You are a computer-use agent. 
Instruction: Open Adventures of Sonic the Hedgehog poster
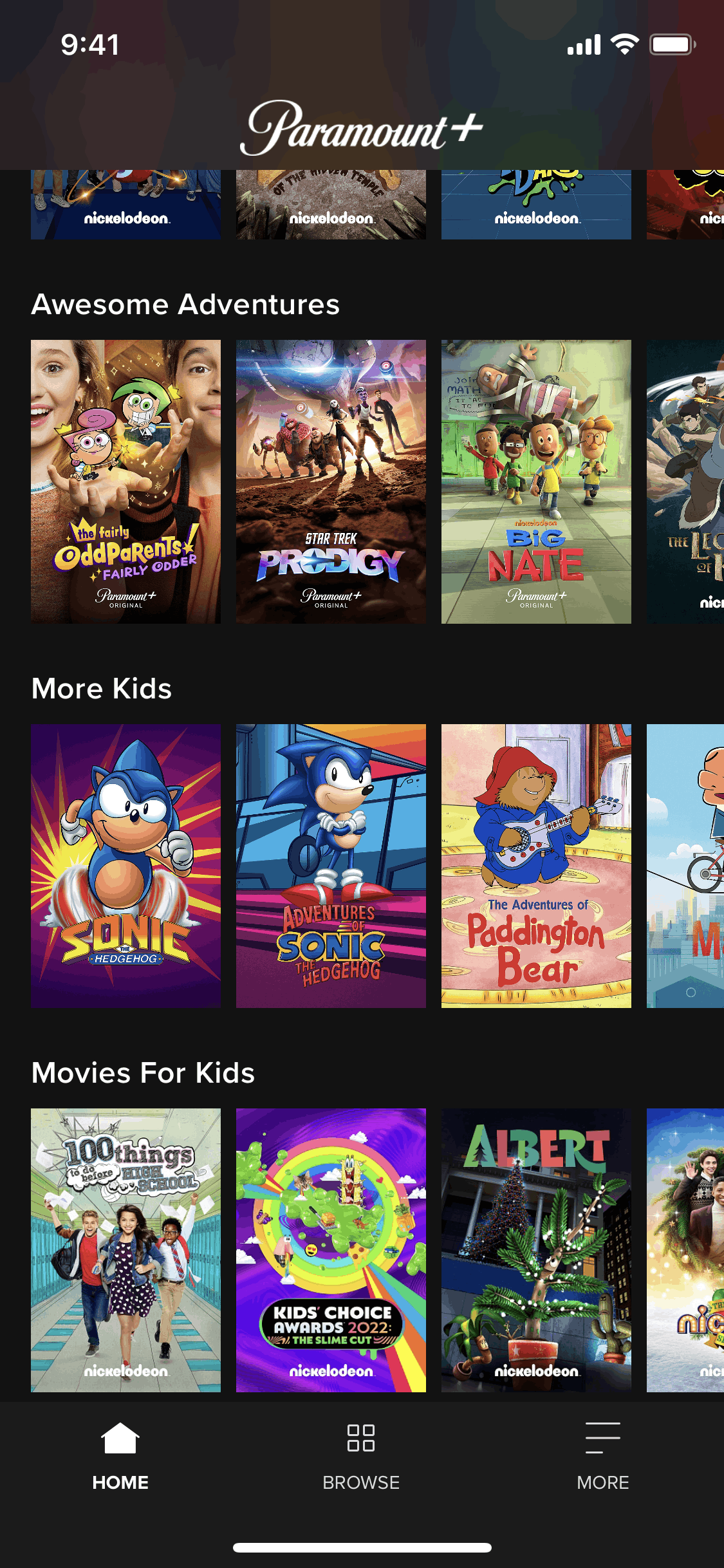[331, 866]
